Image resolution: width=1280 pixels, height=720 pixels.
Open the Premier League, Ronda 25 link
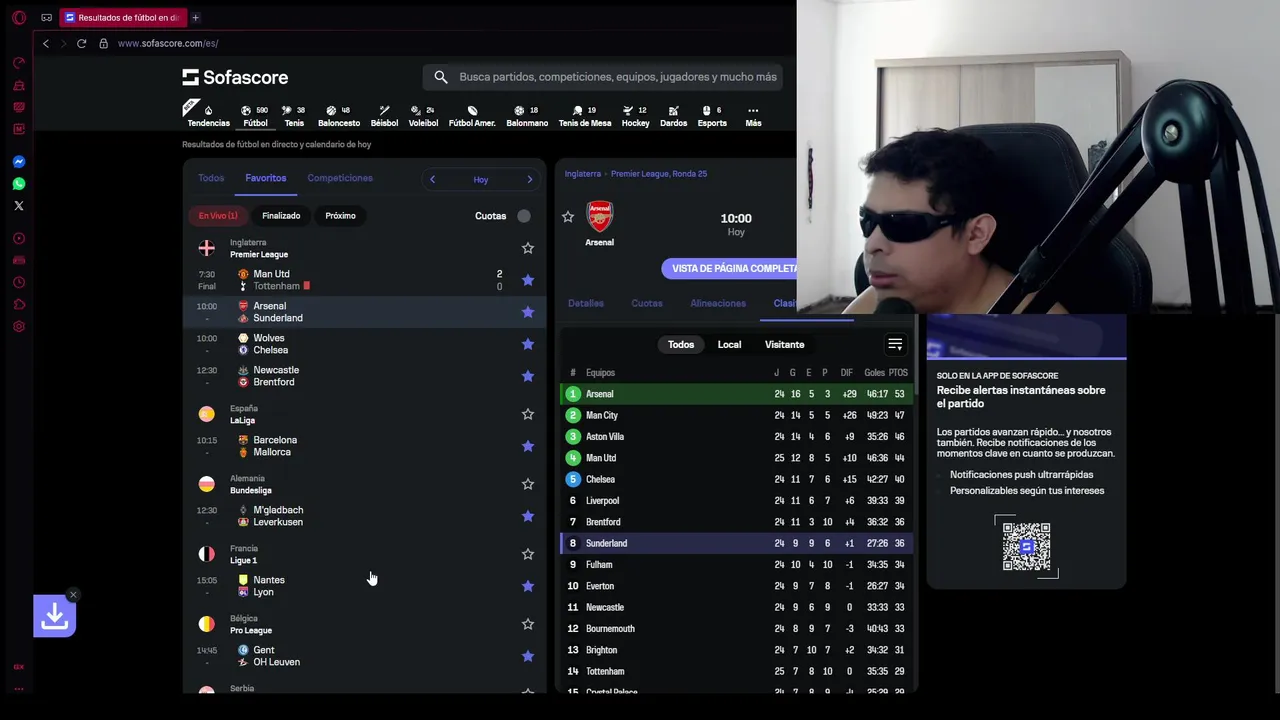(659, 174)
